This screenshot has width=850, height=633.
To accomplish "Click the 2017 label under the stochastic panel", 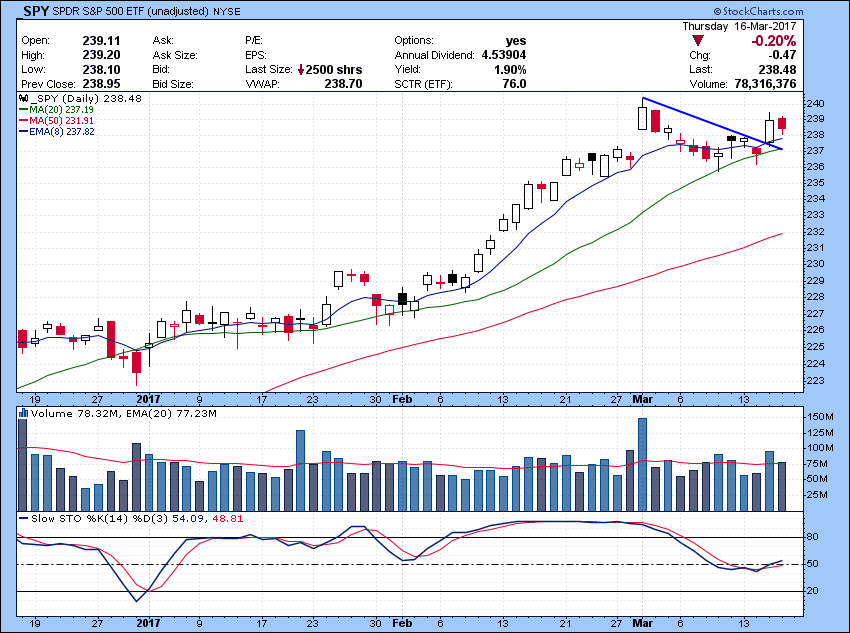I will point(148,623).
